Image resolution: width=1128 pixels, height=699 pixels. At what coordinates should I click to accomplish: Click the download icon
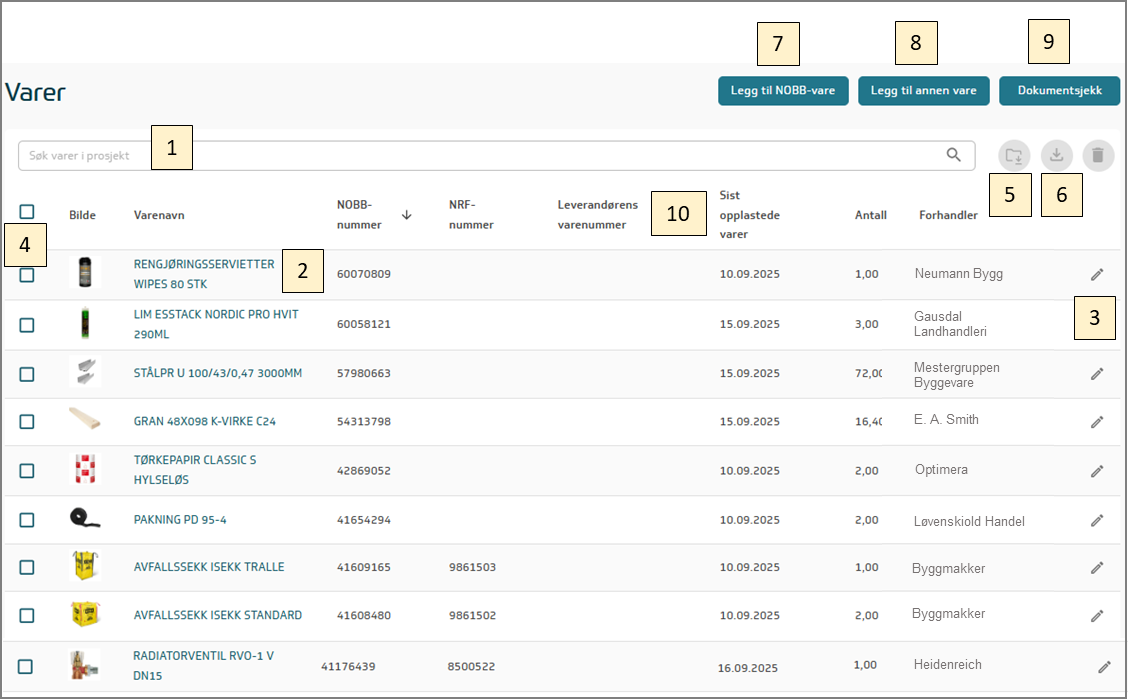pos(1056,155)
